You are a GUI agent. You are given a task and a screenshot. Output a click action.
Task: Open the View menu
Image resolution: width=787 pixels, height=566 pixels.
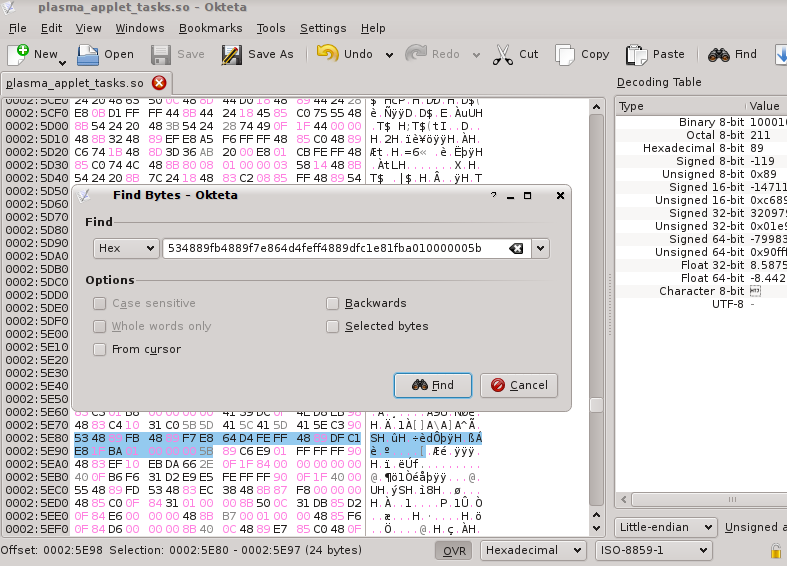coord(88,28)
